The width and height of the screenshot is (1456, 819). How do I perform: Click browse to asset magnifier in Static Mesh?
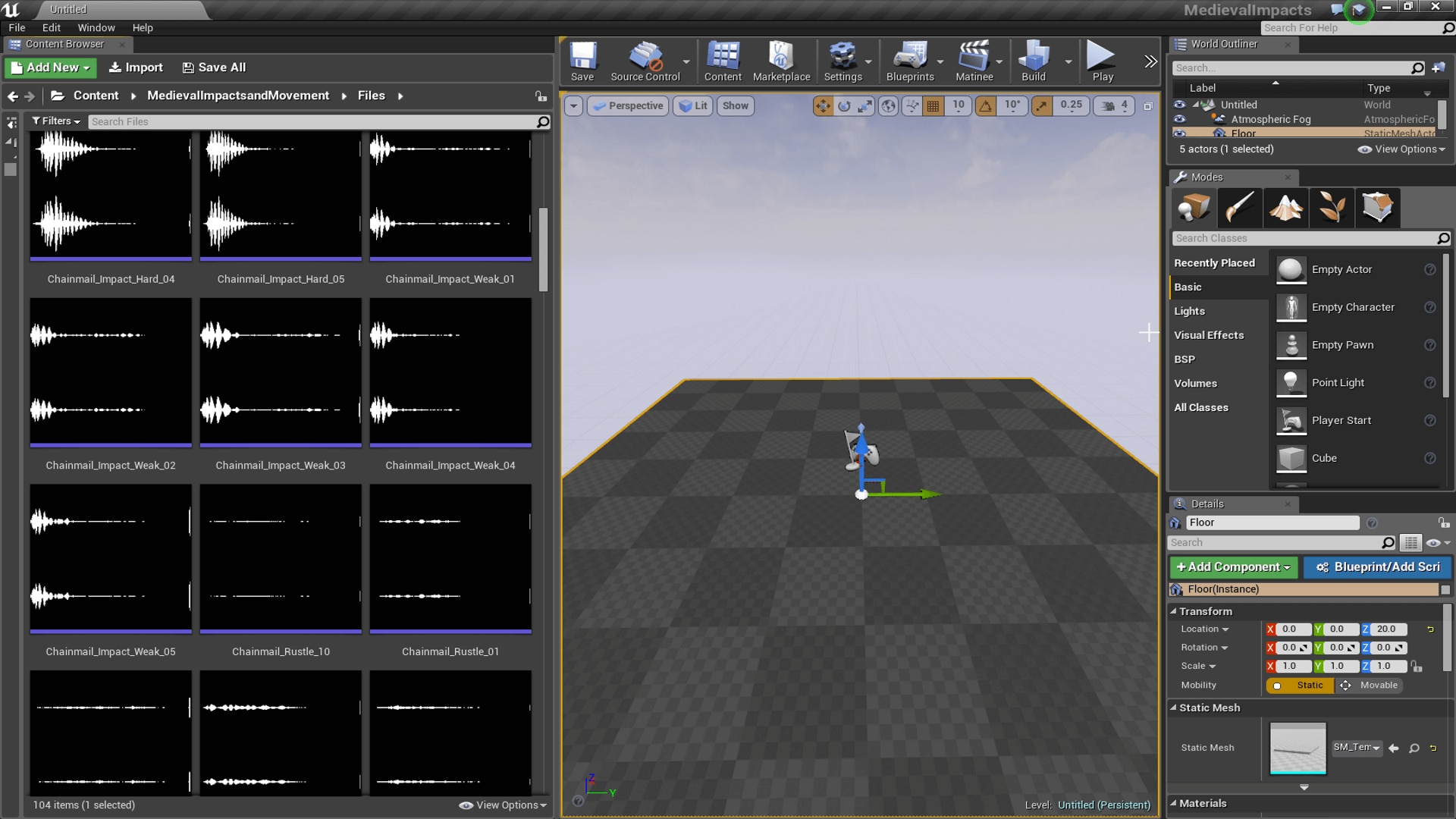pos(1414,748)
